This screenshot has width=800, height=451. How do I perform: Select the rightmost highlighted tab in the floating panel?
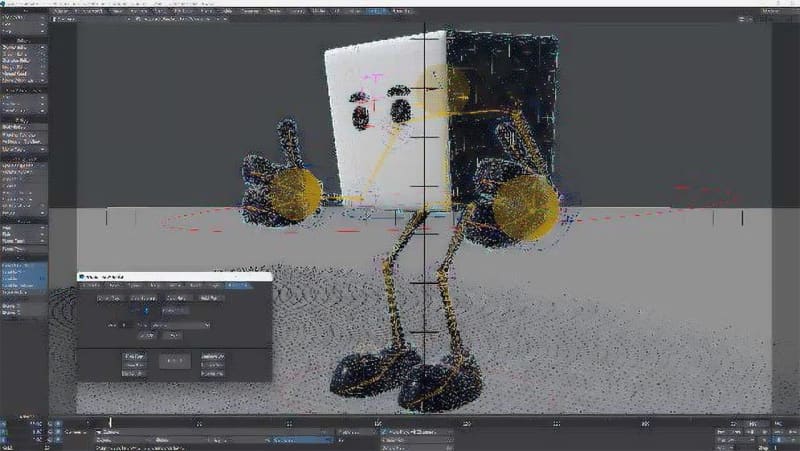[238, 286]
